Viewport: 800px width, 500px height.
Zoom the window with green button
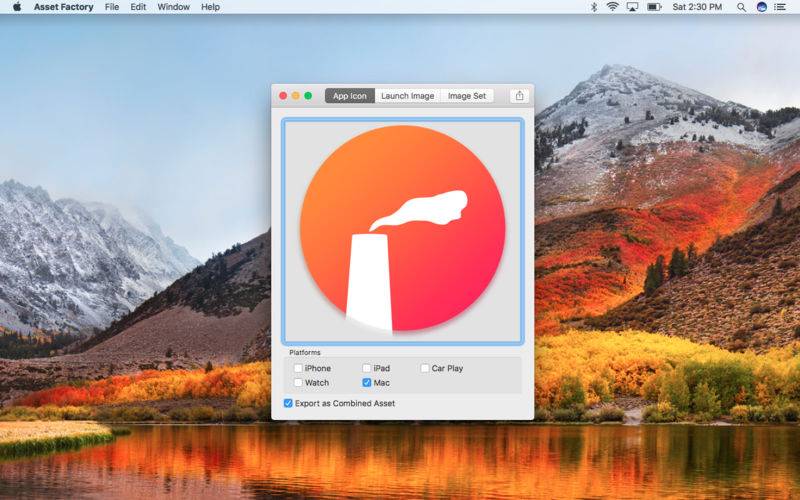coord(308,95)
